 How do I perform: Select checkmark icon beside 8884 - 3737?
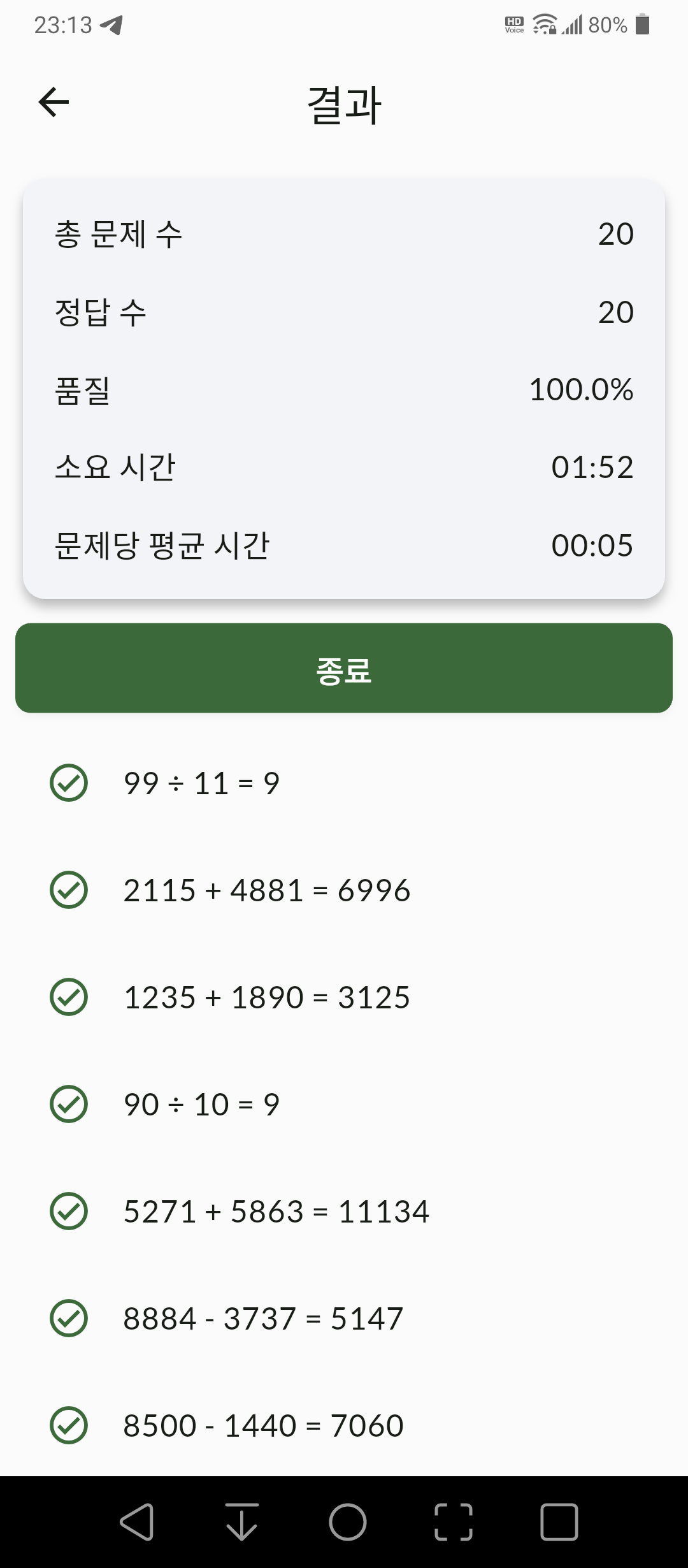click(x=69, y=1318)
